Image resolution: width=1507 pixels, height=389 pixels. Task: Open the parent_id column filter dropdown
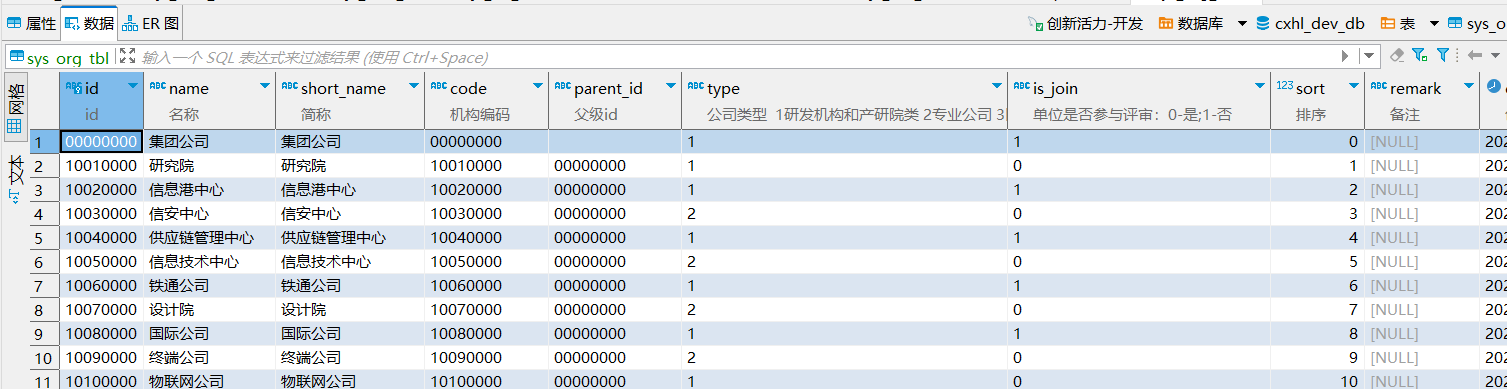pos(671,87)
